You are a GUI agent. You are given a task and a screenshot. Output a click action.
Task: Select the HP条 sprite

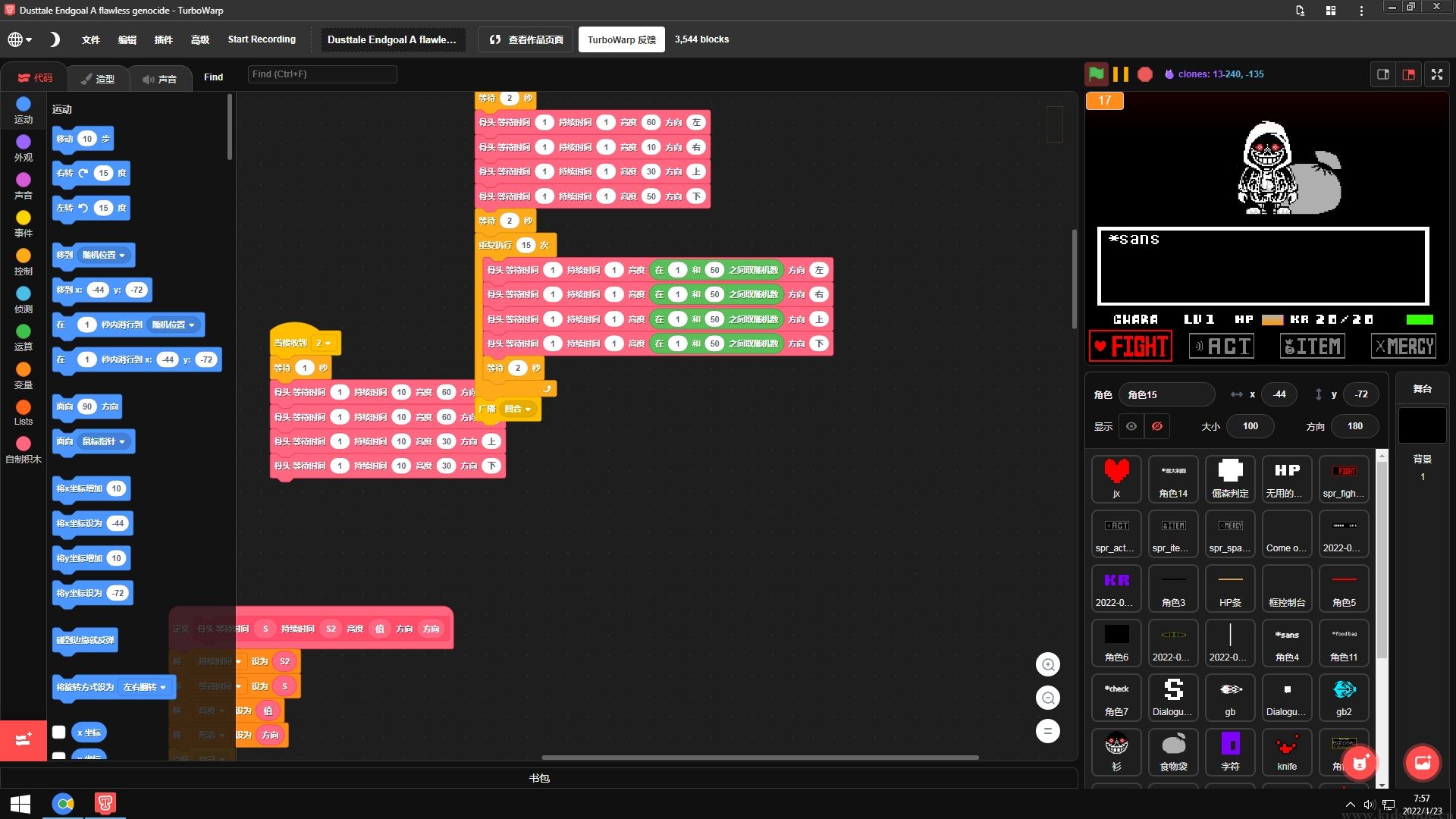(1230, 588)
